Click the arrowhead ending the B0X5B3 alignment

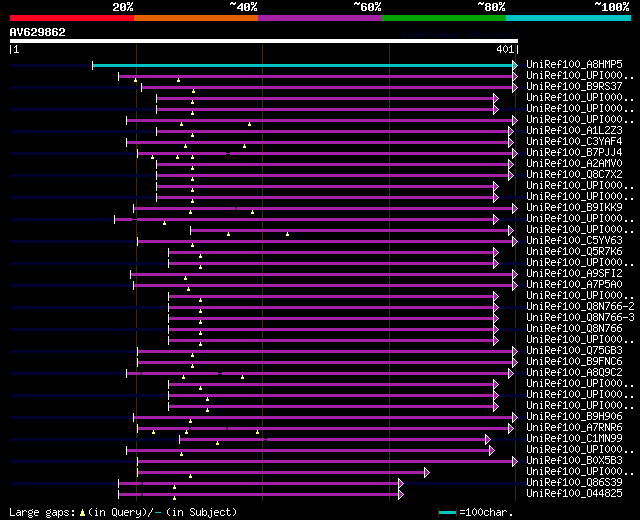point(515,462)
